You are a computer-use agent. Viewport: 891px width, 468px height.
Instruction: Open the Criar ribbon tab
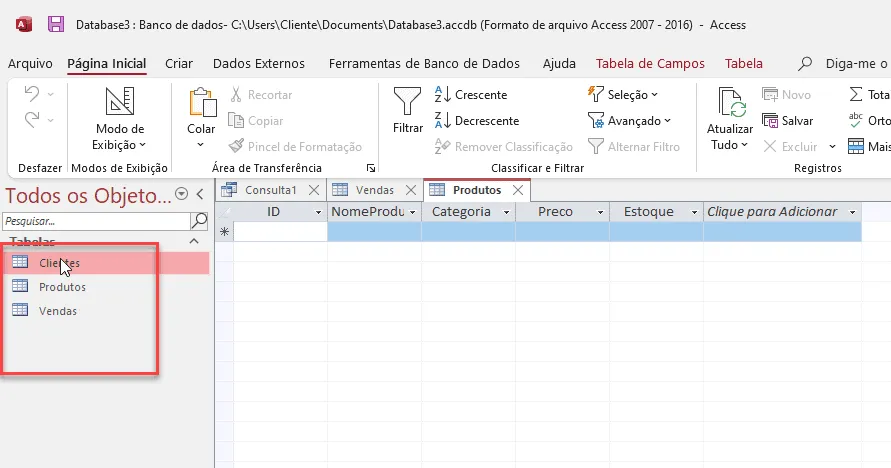(x=179, y=64)
